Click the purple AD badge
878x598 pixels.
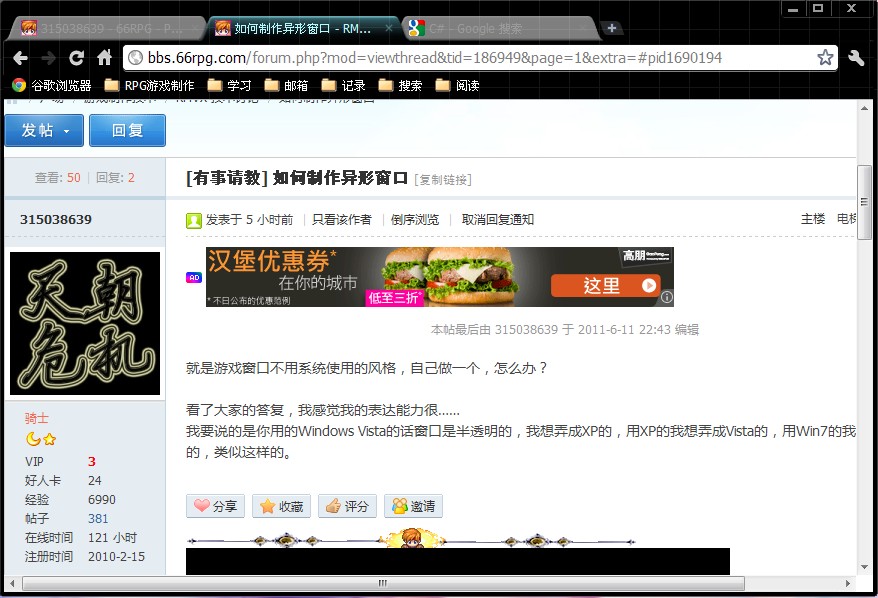point(194,277)
